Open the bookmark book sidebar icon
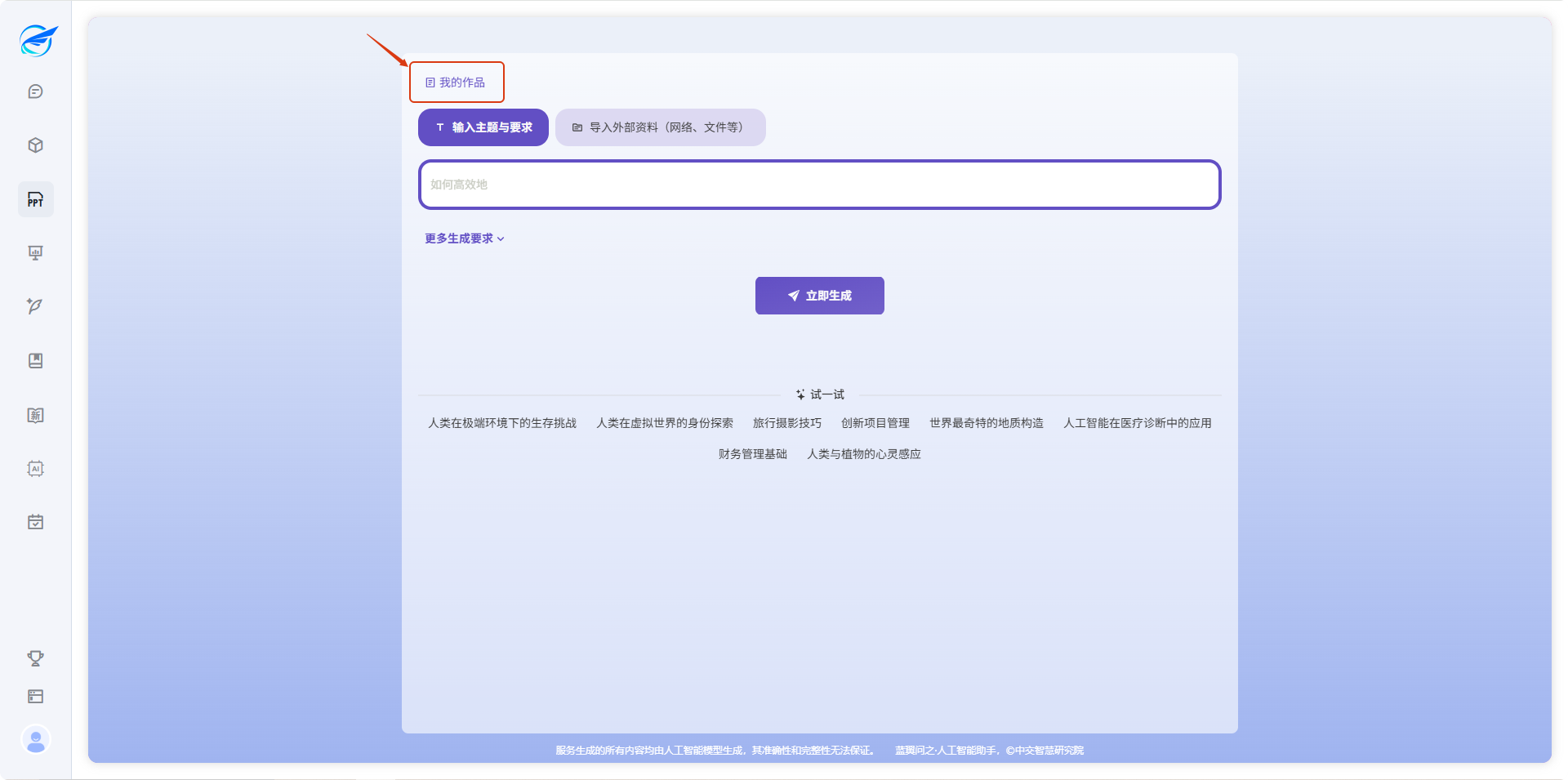The width and height of the screenshot is (1568, 780). tap(35, 361)
